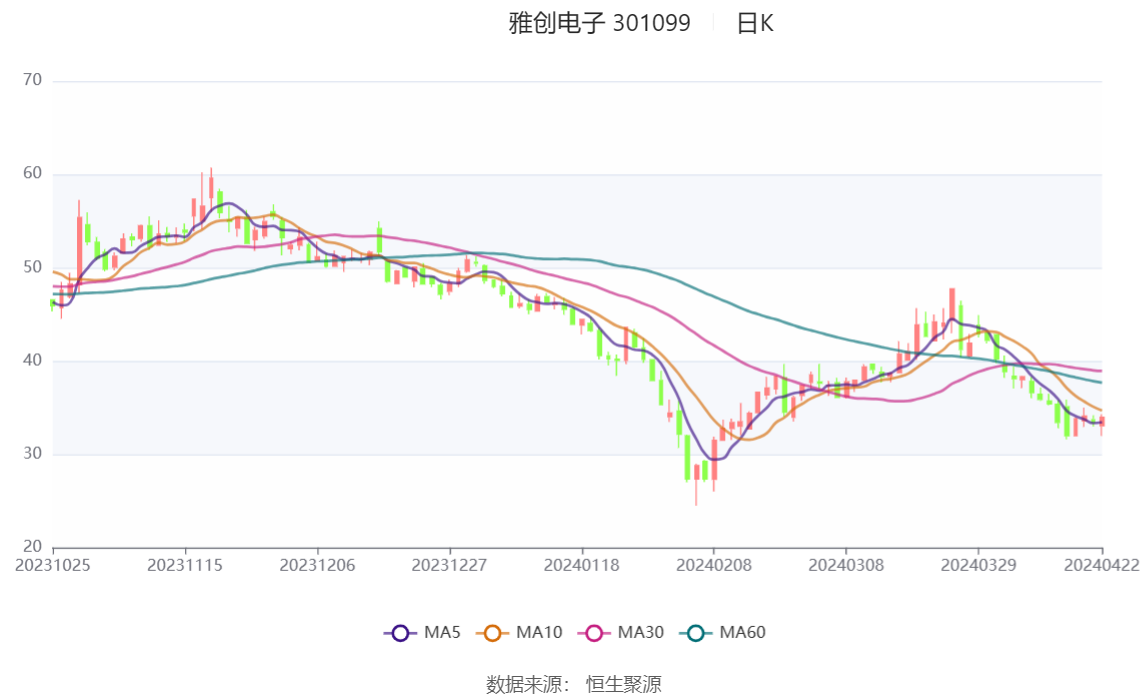Toggle the MA30 legend entry

click(621, 632)
